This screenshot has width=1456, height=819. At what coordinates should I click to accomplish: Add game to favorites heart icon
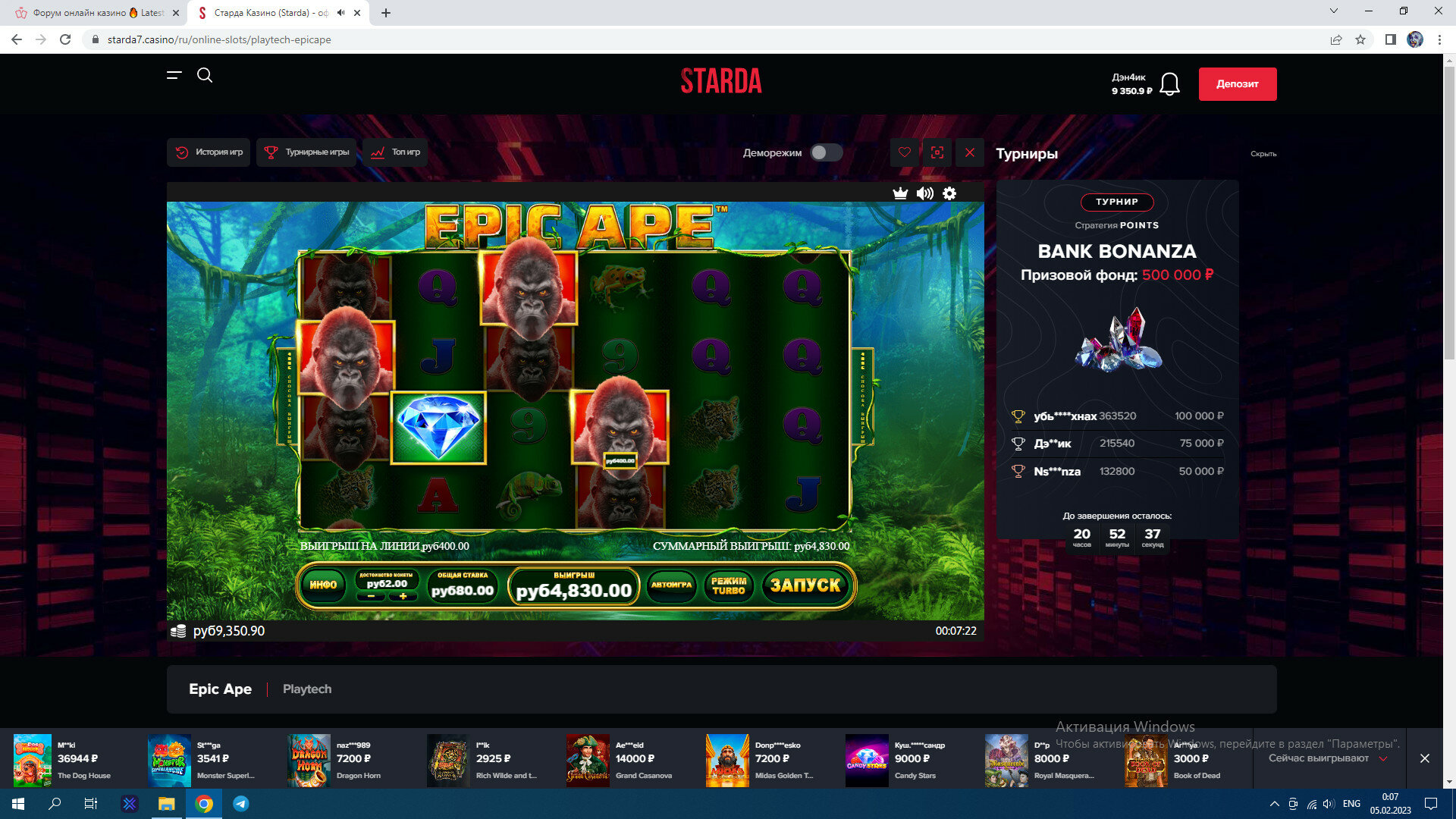(x=904, y=152)
